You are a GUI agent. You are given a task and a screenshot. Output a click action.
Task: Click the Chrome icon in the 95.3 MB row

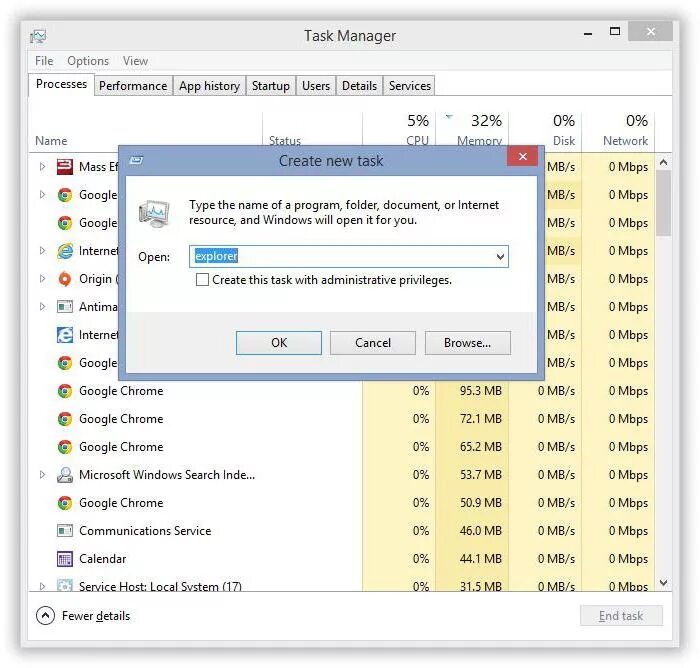65,391
